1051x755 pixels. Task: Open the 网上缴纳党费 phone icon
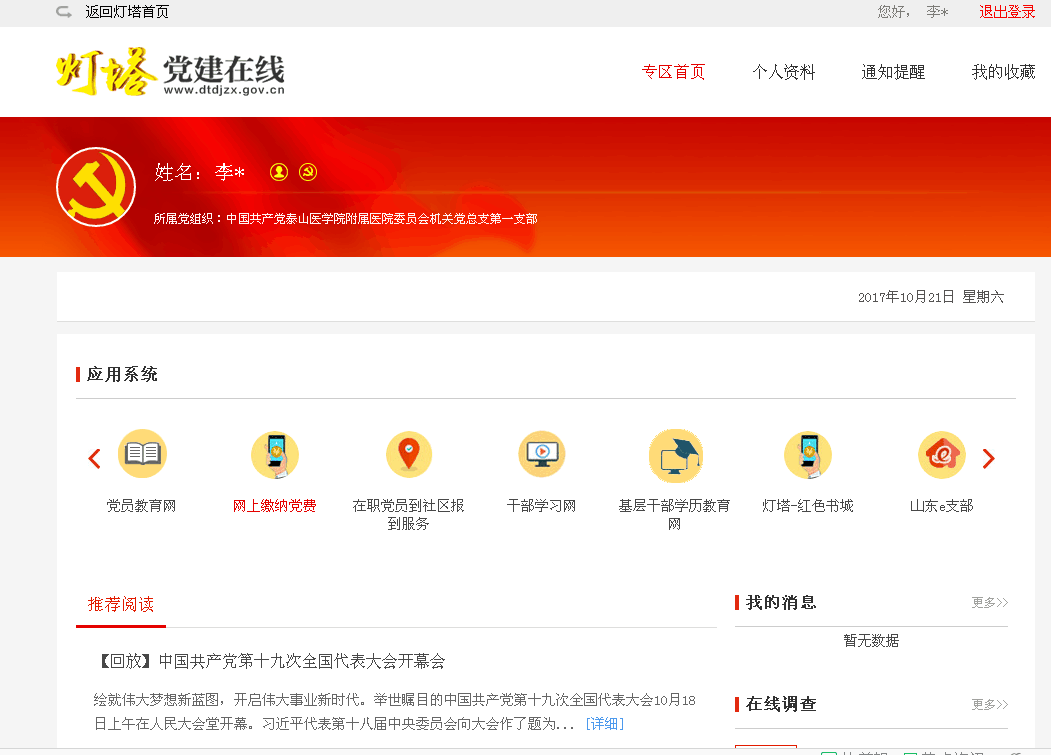(275, 455)
